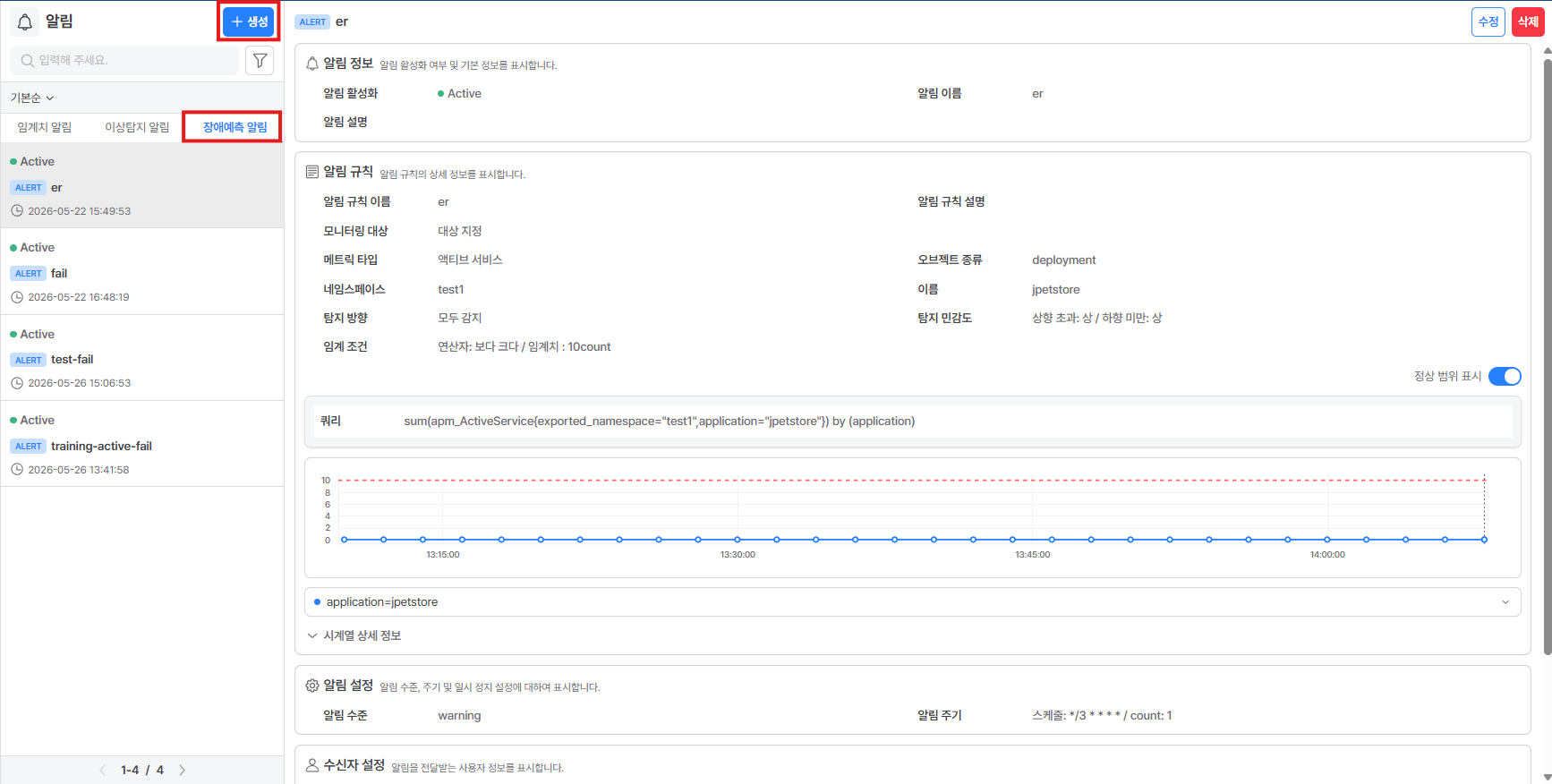Click the ALERT badge in detail header
The width and height of the screenshot is (1552, 784).
coord(313,22)
